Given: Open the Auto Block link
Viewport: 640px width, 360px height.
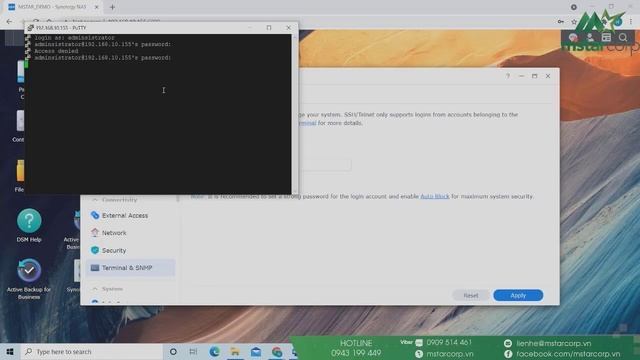Looking at the screenshot, I should pyautogui.click(x=435, y=196).
